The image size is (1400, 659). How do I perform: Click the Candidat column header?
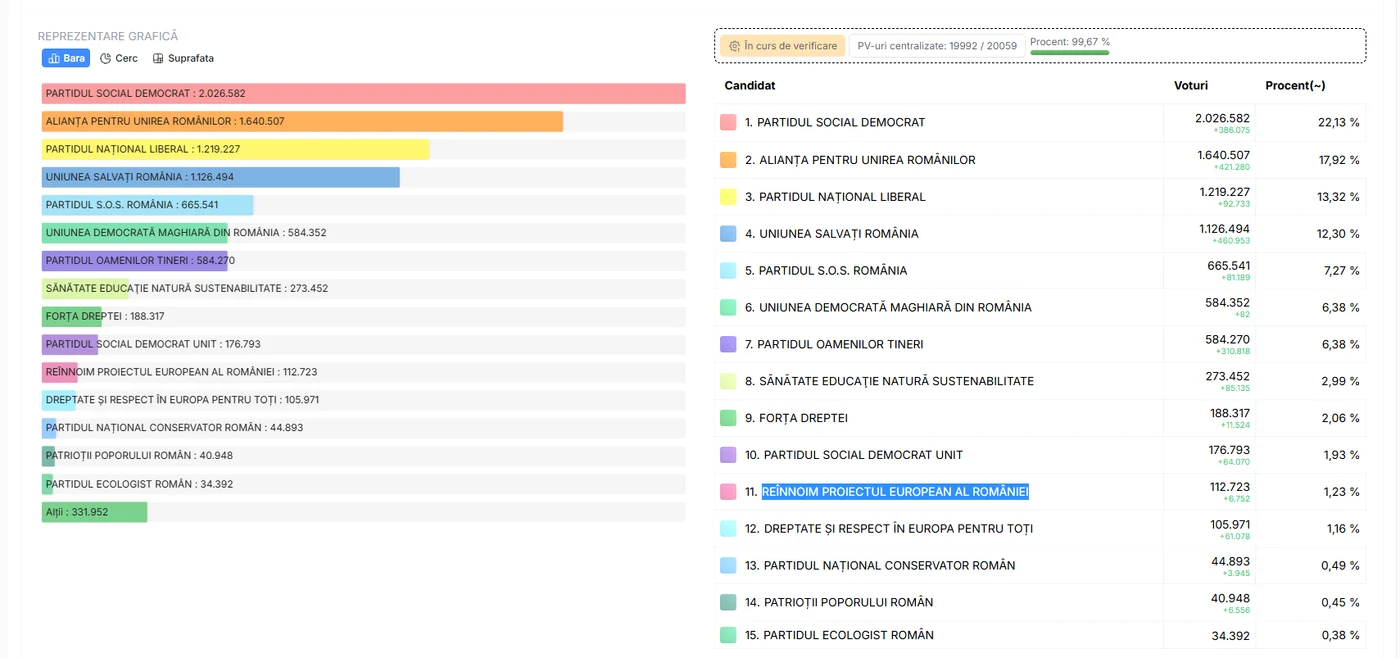tap(750, 85)
